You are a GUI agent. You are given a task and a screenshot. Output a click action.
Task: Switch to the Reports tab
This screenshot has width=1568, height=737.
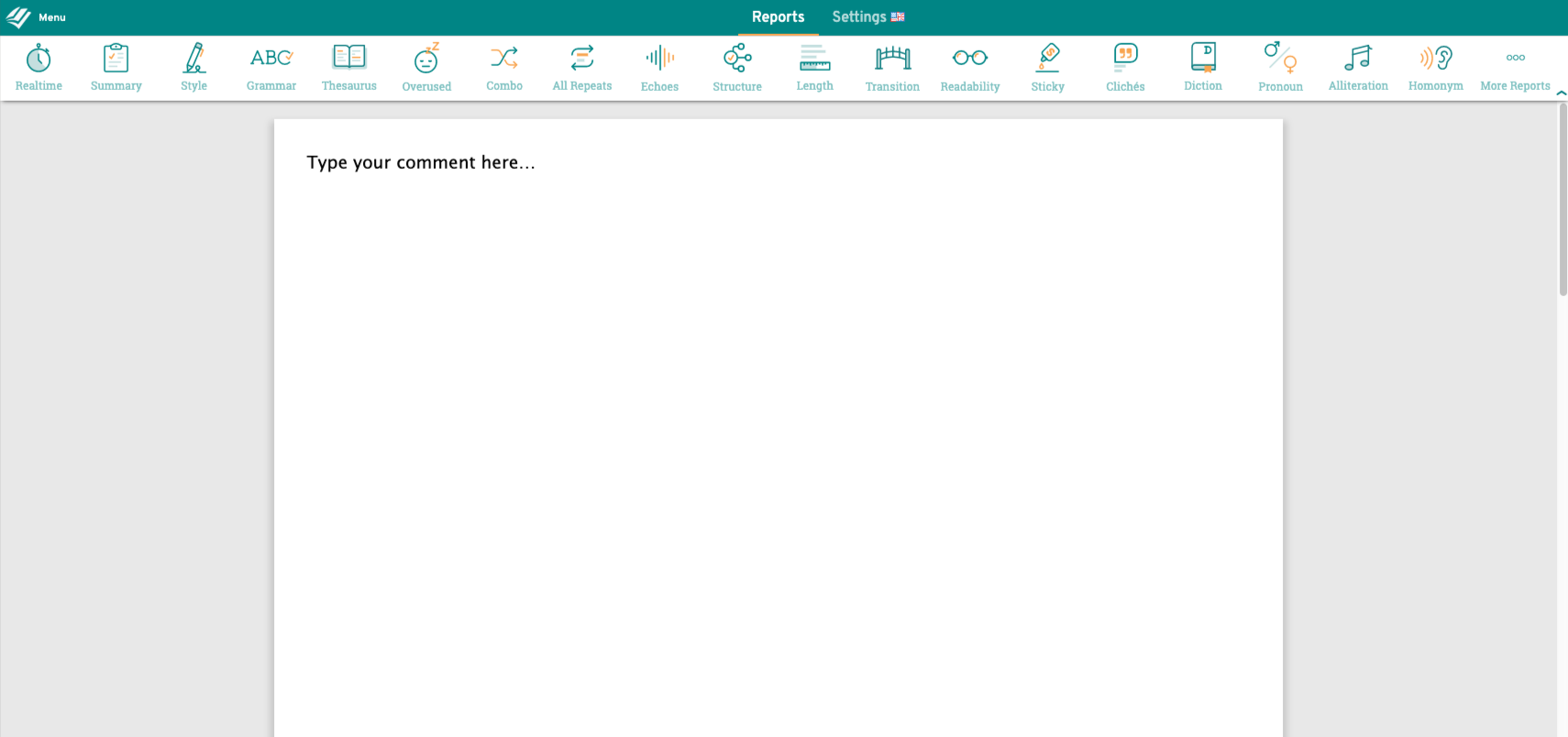pyautogui.click(x=778, y=17)
